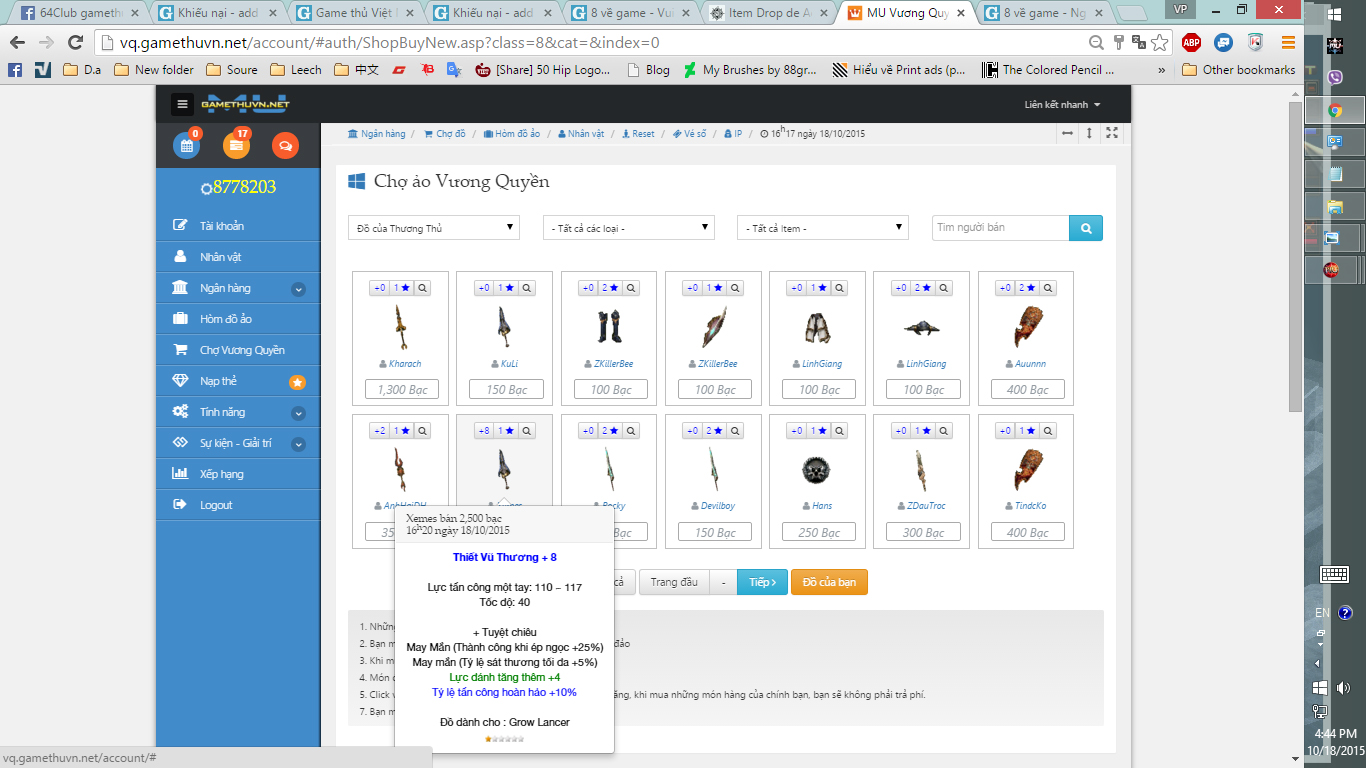The width and height of the screenshot is (1366, 768).
Task: Open the orange card icon with badge 17
Action: point(236,145)
